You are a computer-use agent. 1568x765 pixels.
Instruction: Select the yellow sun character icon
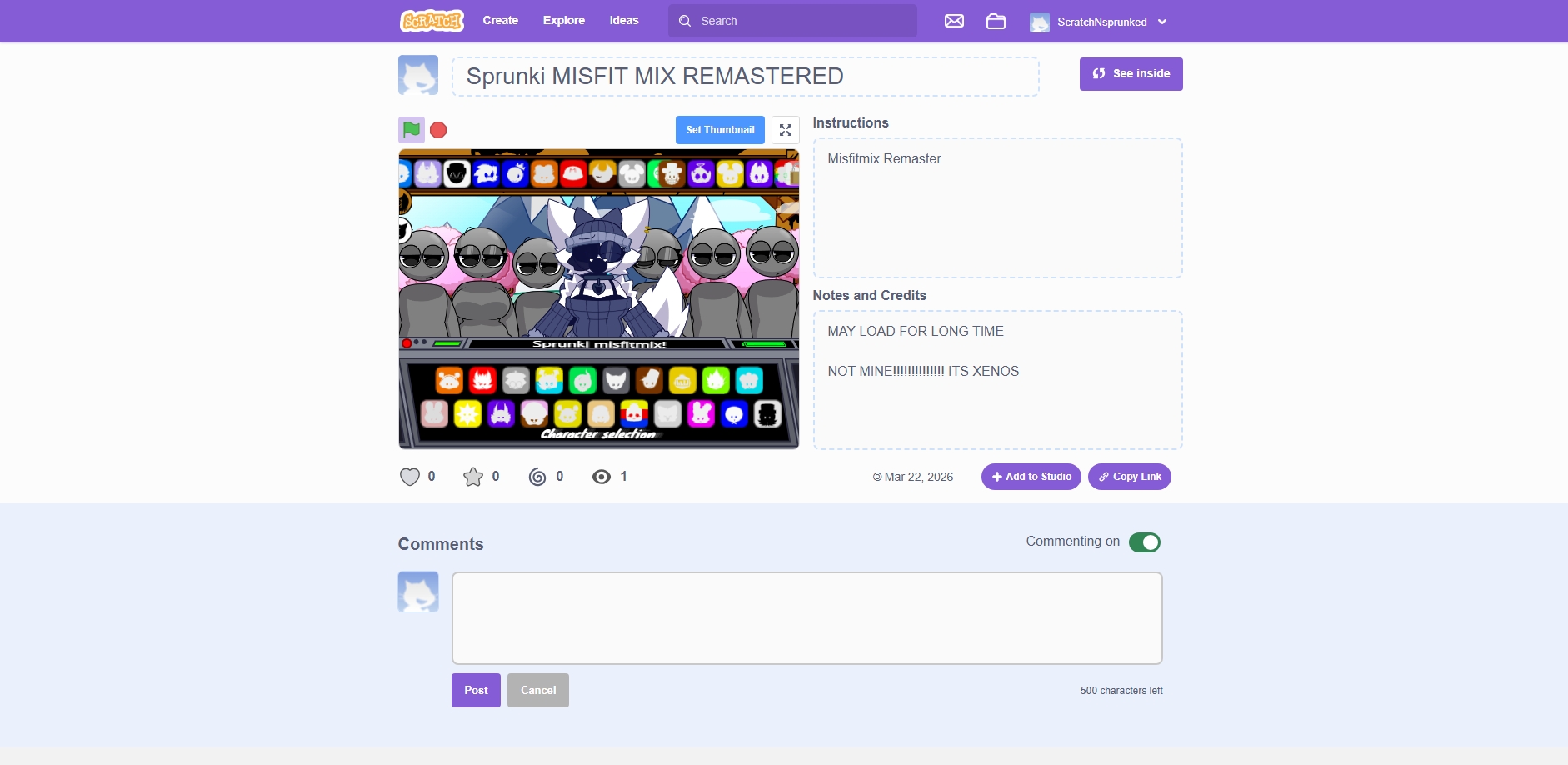point(467,413)
